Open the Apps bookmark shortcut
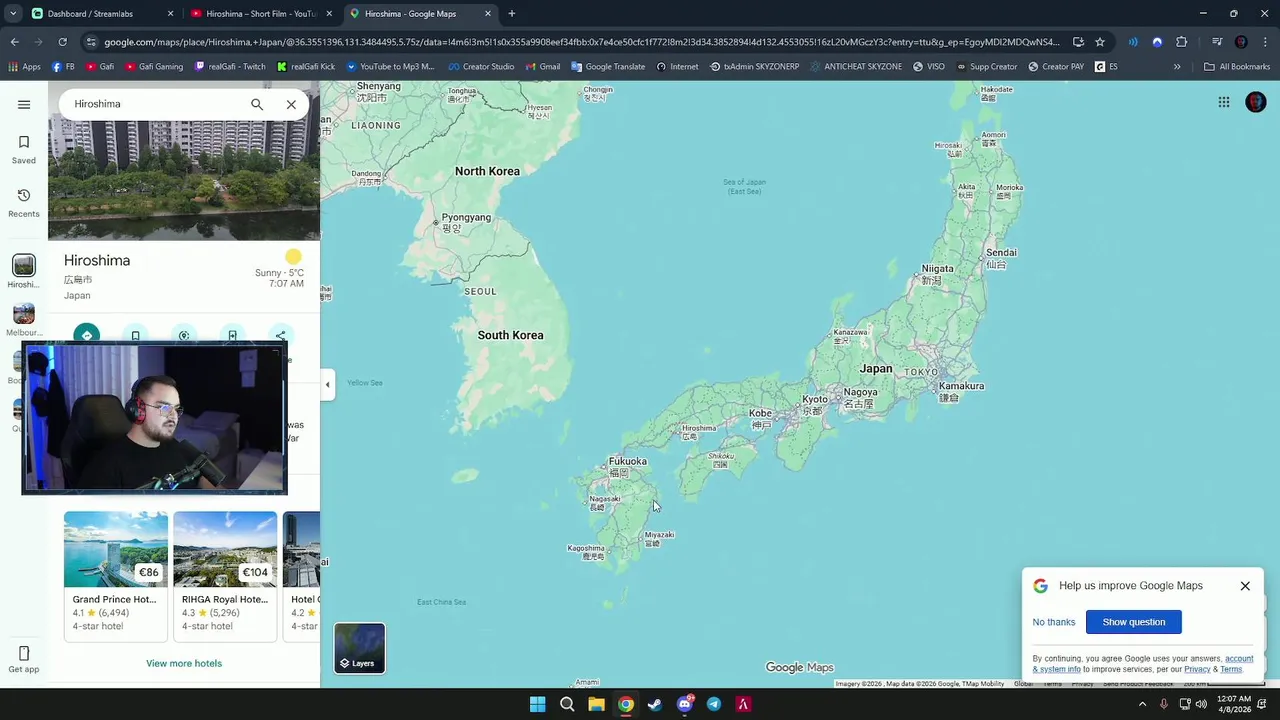 coord(24,67)
